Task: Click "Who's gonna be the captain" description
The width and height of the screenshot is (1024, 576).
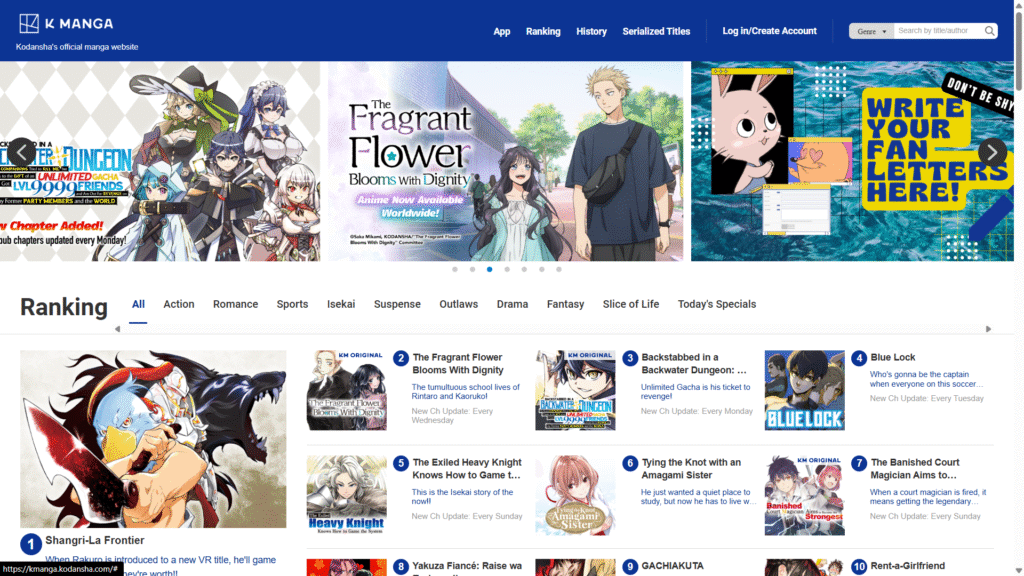Action: (926, 379)
